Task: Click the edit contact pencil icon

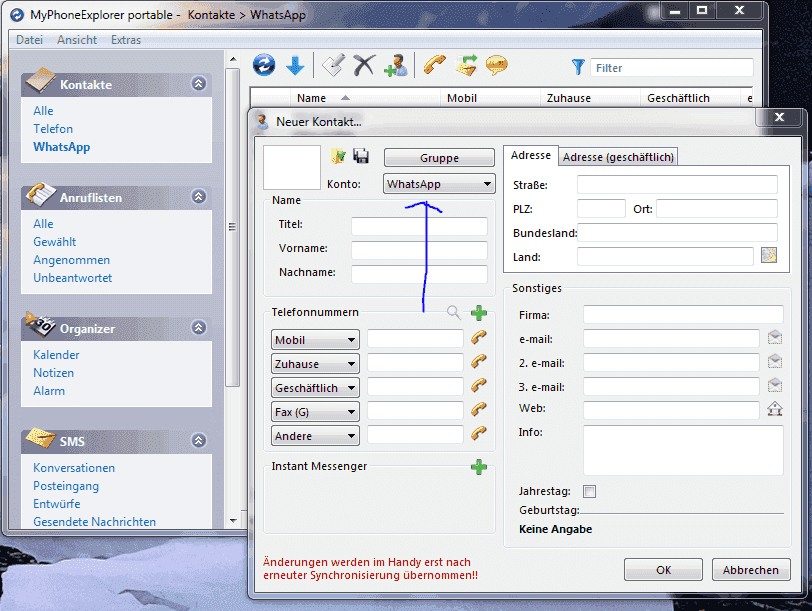Action: 334,66
